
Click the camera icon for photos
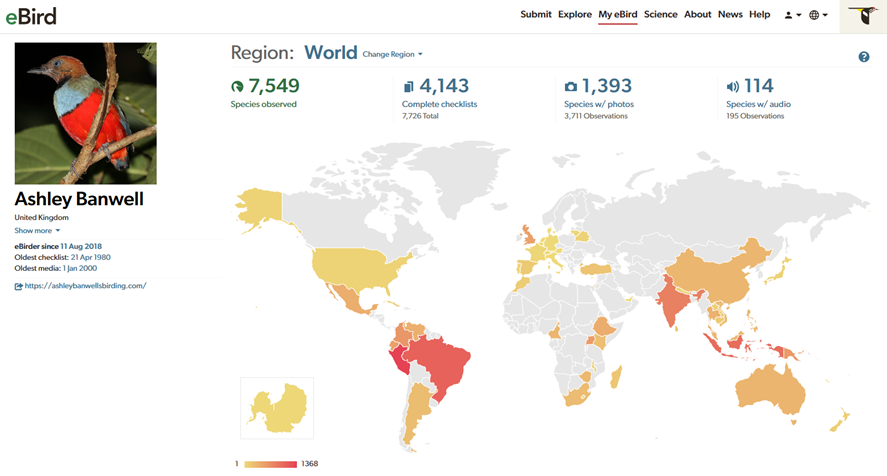[x=570, y=87]
